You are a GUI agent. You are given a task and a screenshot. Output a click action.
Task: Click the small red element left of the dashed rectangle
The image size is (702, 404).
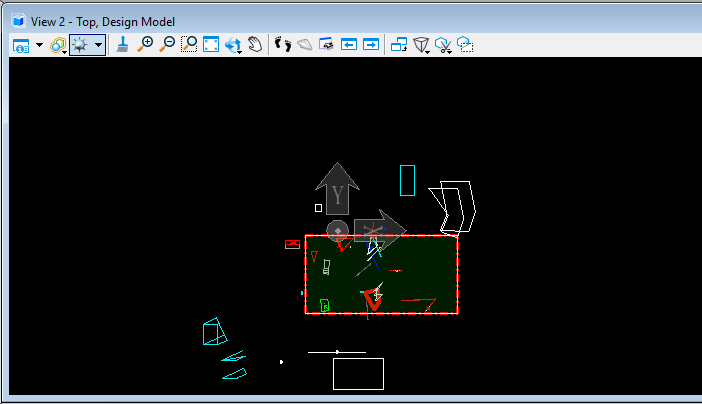[x=292, y=244]
